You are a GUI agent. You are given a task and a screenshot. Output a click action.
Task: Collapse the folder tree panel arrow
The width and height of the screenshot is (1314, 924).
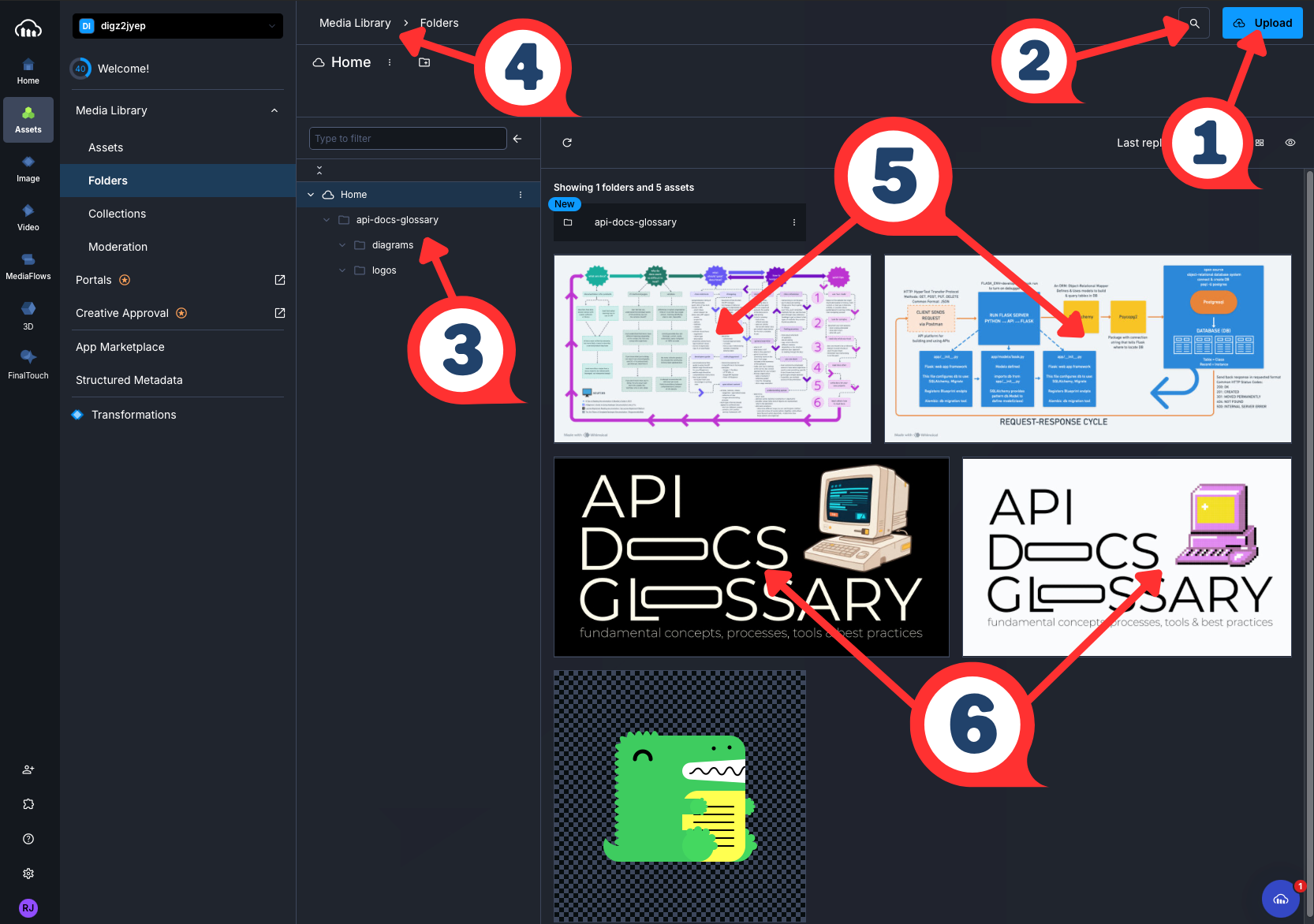pyautogui.click(x=517, y=139)
